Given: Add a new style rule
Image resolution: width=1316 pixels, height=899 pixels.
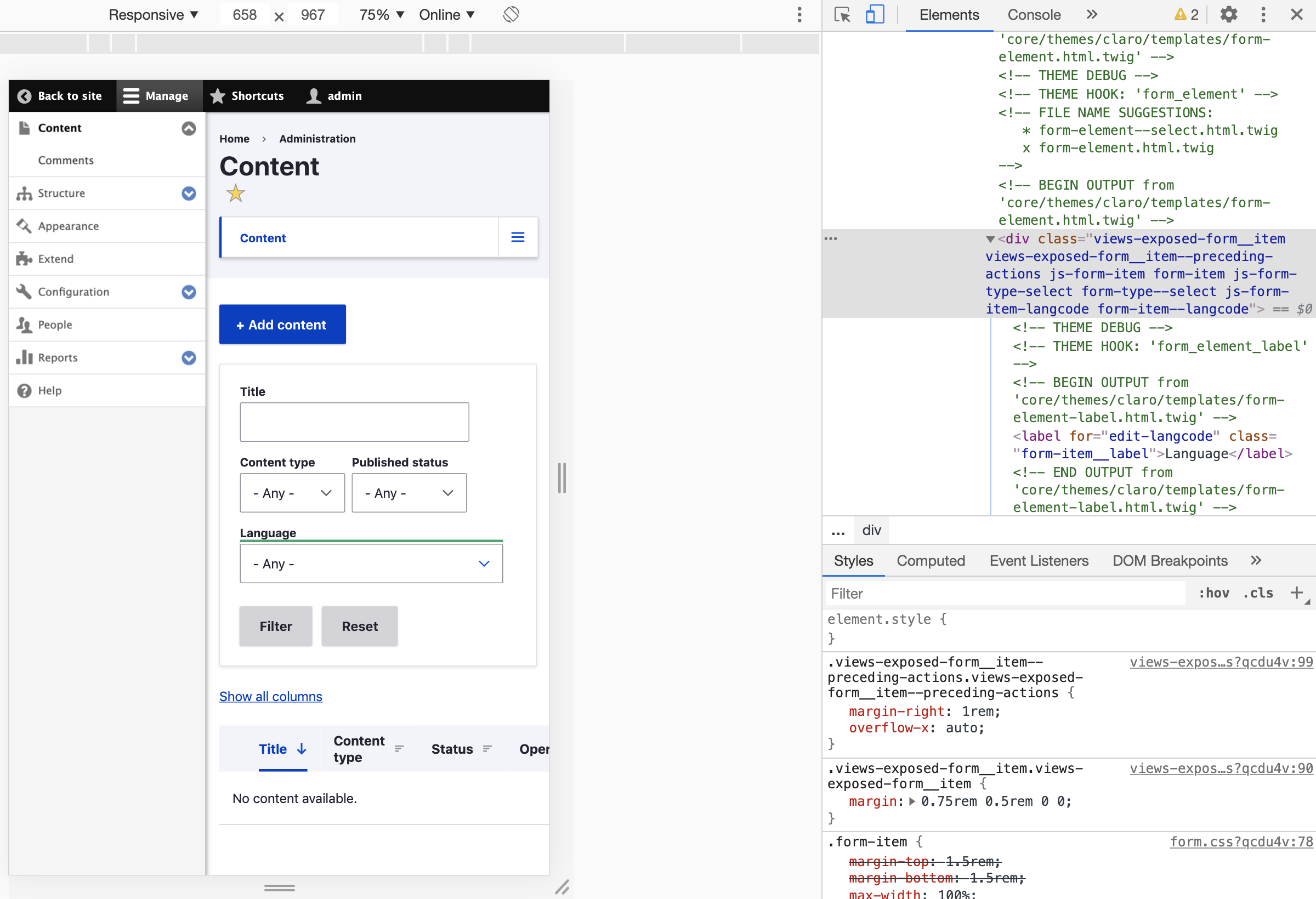Looking at the screenshot, I should 1296,593.
